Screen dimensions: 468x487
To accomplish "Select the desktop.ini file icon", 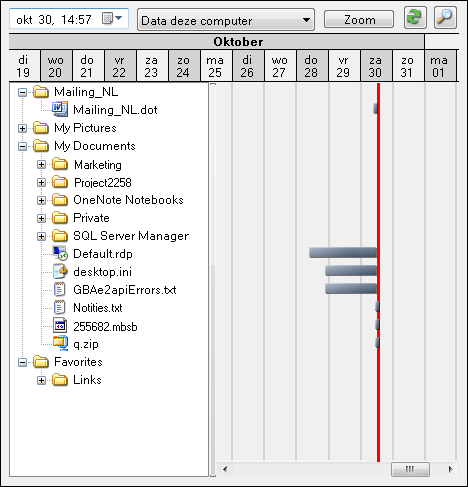I will (60, 271).
